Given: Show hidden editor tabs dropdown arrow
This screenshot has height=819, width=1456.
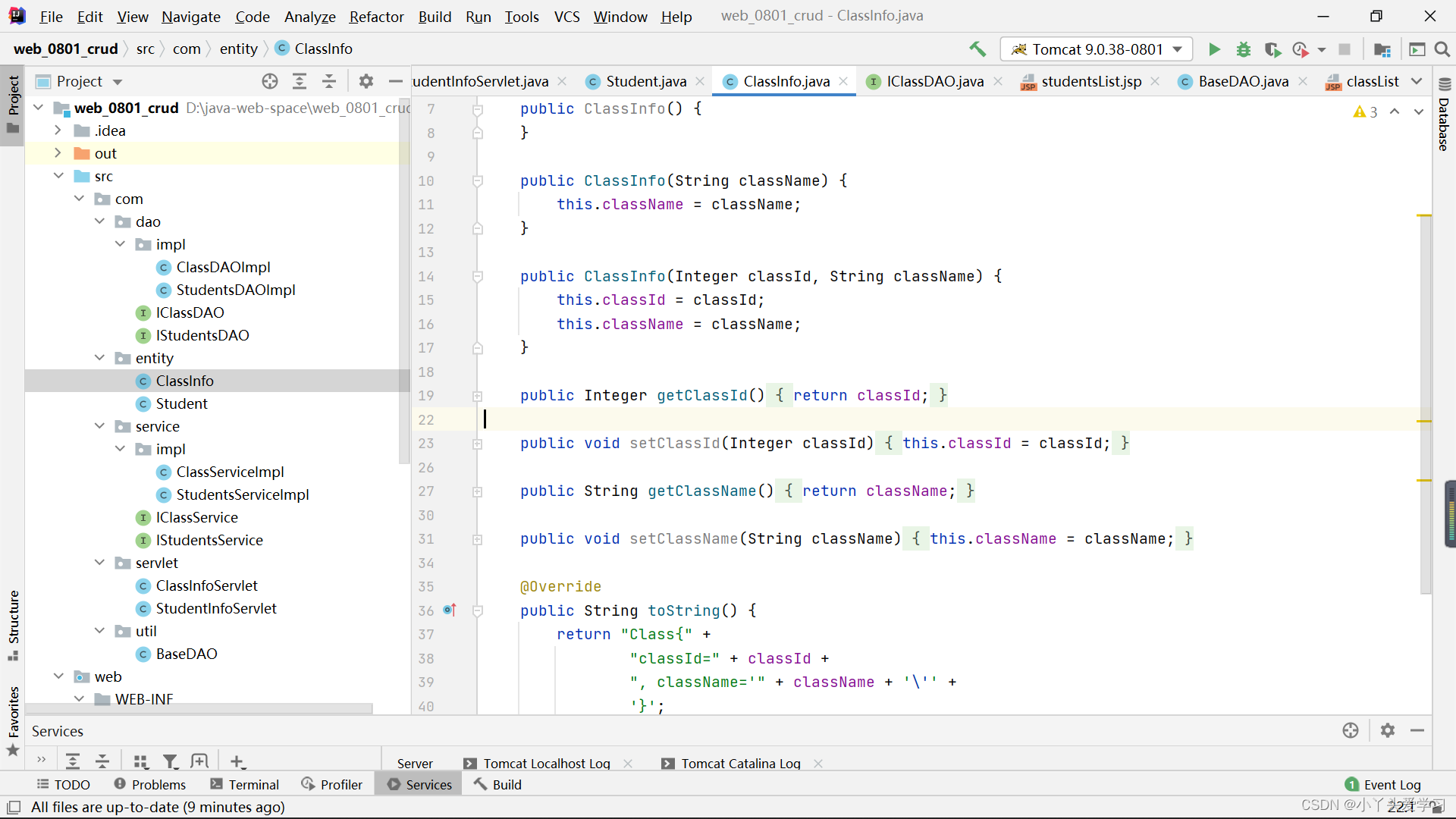Looking at the screenshot, I should 1417,81.
